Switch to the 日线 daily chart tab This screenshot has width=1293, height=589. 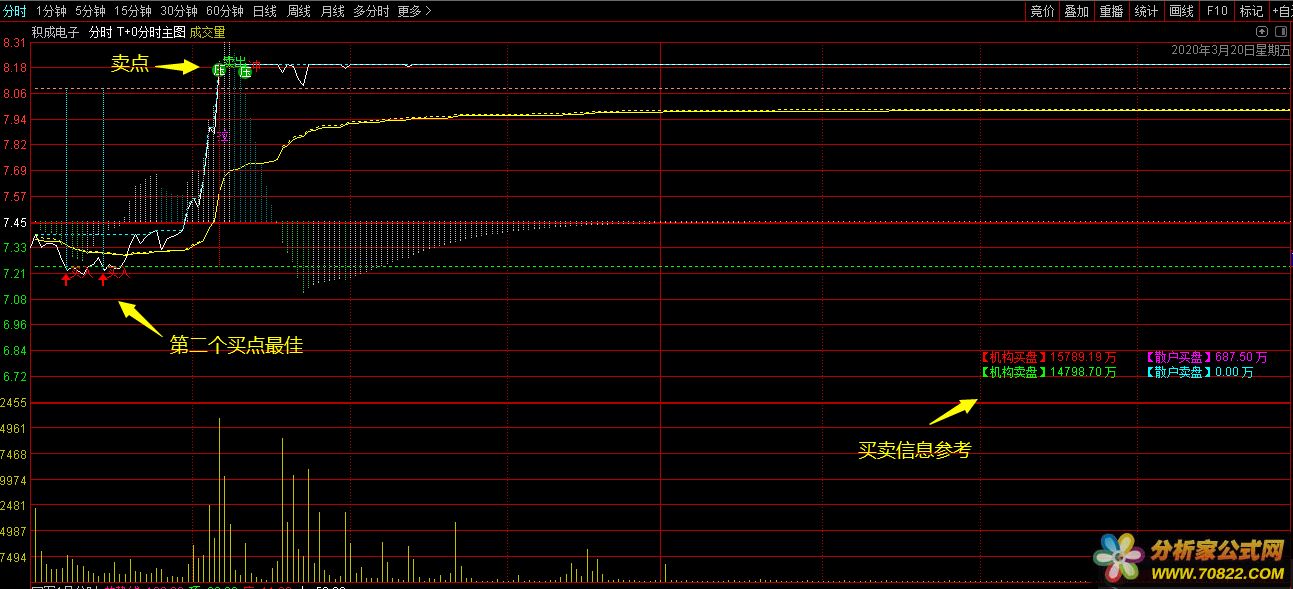pyautogui.click(x=264, y=11)
